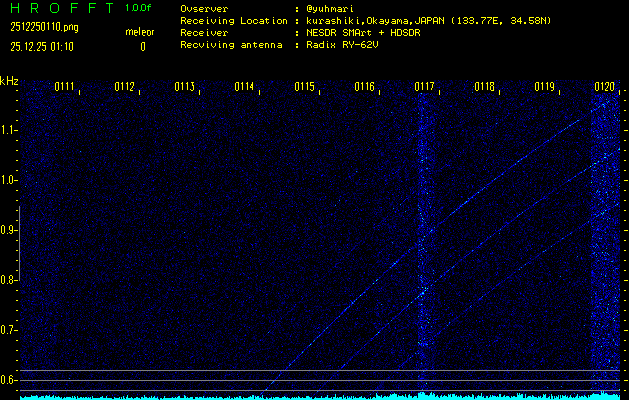Image resolution: width=629 pixels, height=400 pixels.
Task: Click the 1.0.0f version label
Action: tap(139, 8)
